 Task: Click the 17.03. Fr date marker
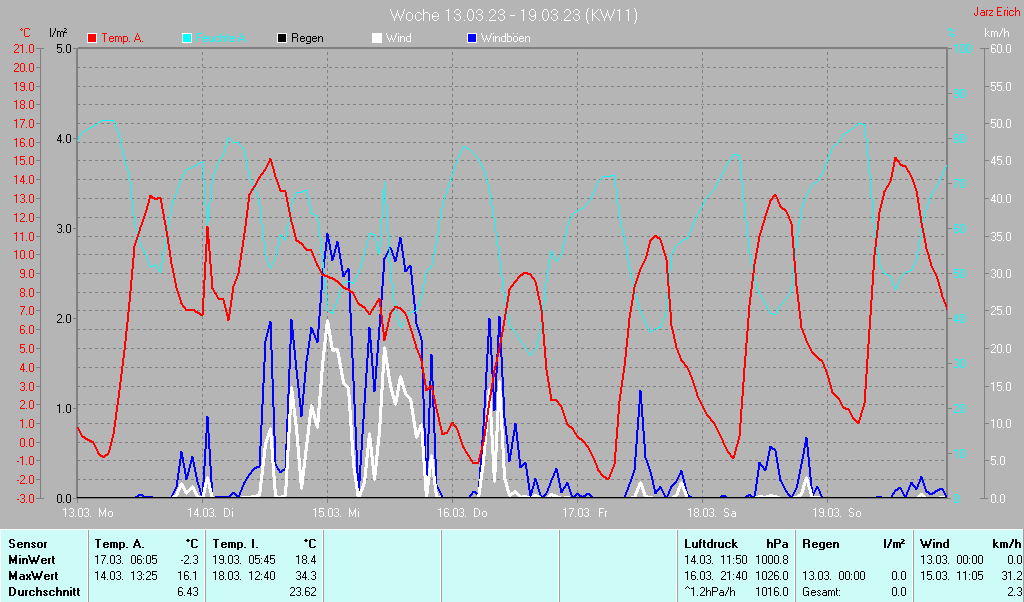587,513
